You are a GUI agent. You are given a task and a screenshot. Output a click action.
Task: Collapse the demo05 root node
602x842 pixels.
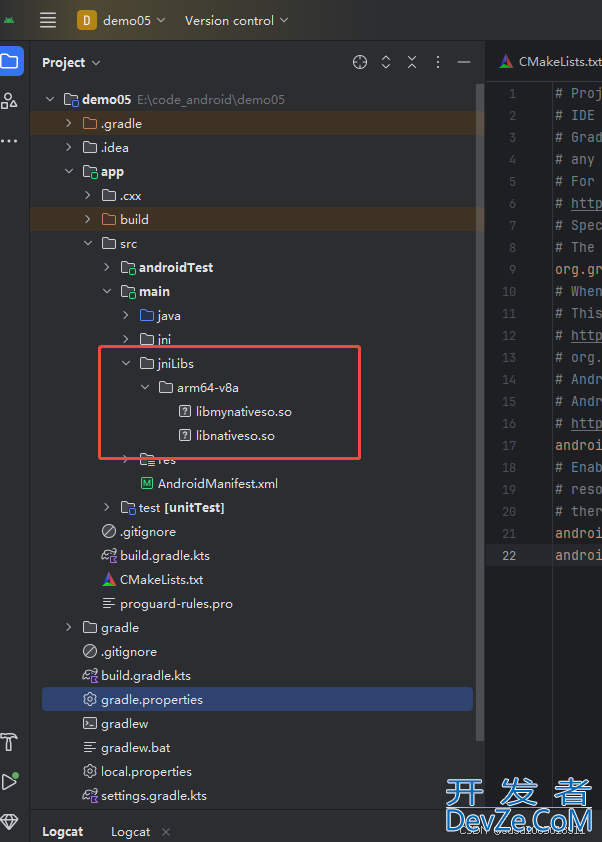click(x=50, y=99)
